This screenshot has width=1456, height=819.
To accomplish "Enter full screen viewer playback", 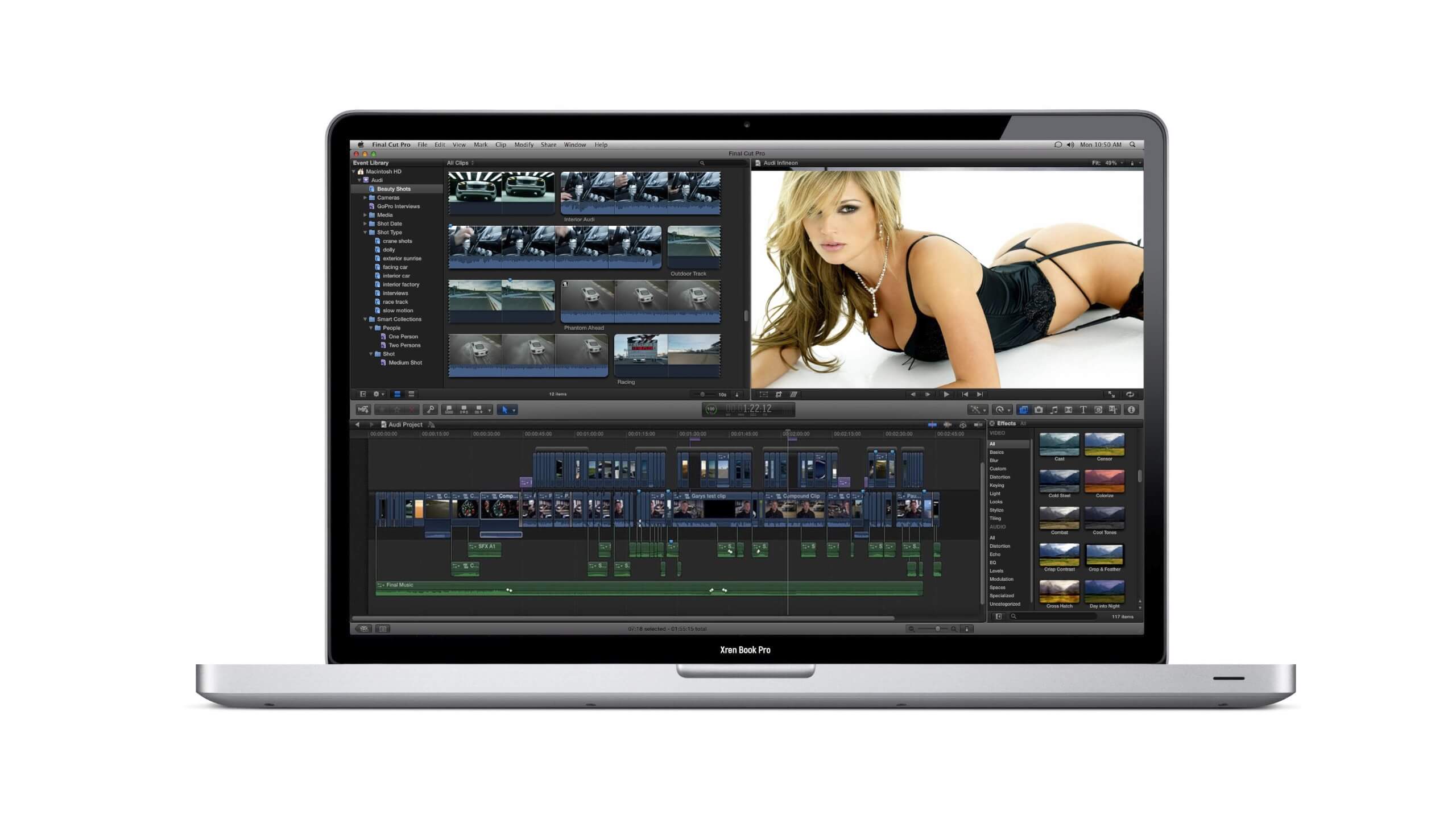I will pos(1111,394).
